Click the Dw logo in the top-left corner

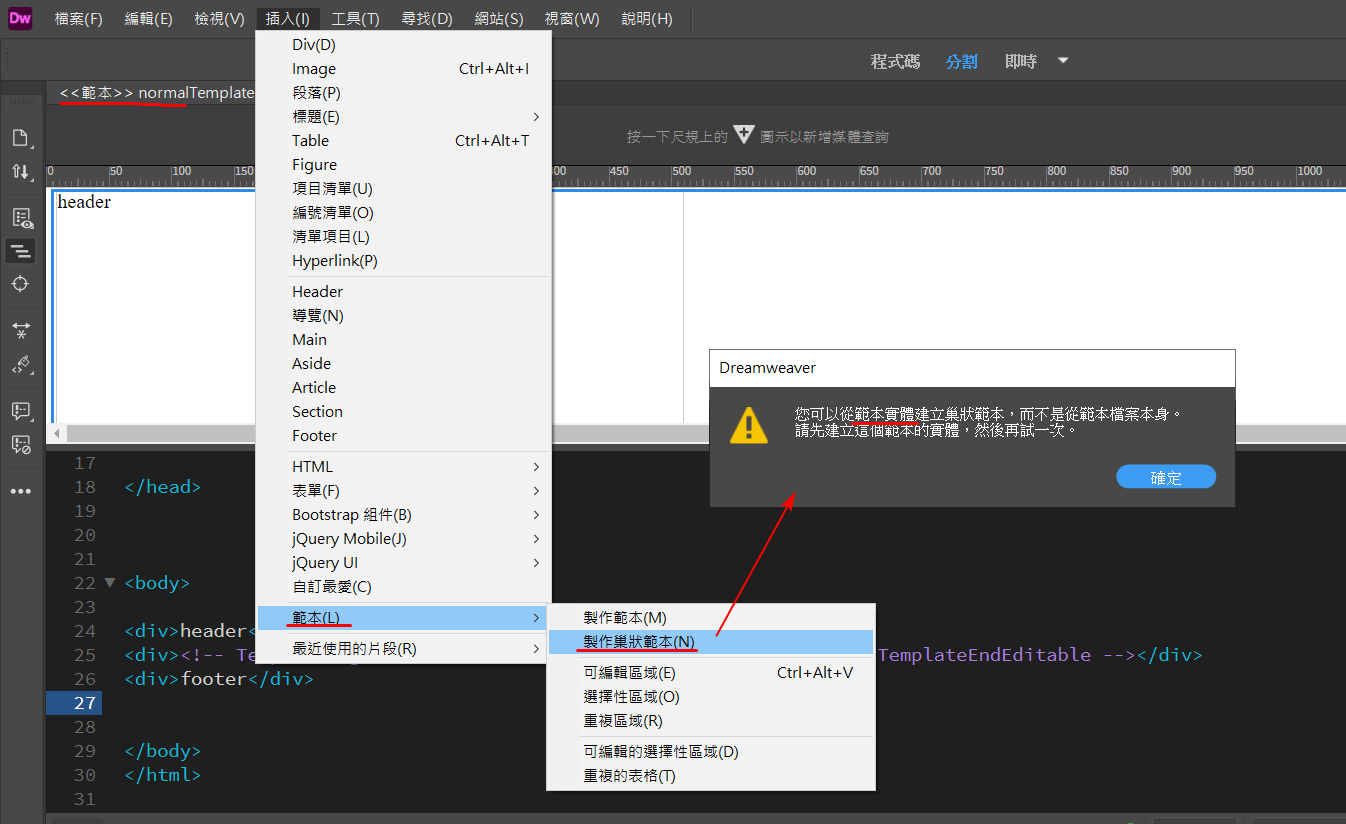coord(19,18)
